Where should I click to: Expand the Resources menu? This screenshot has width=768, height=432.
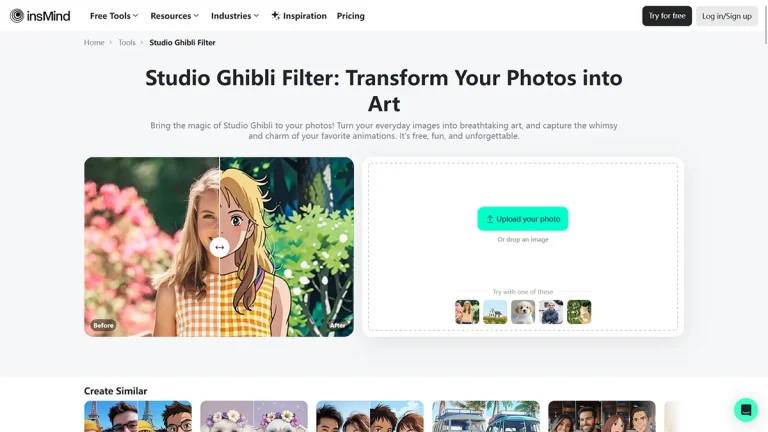coord(174,16)
